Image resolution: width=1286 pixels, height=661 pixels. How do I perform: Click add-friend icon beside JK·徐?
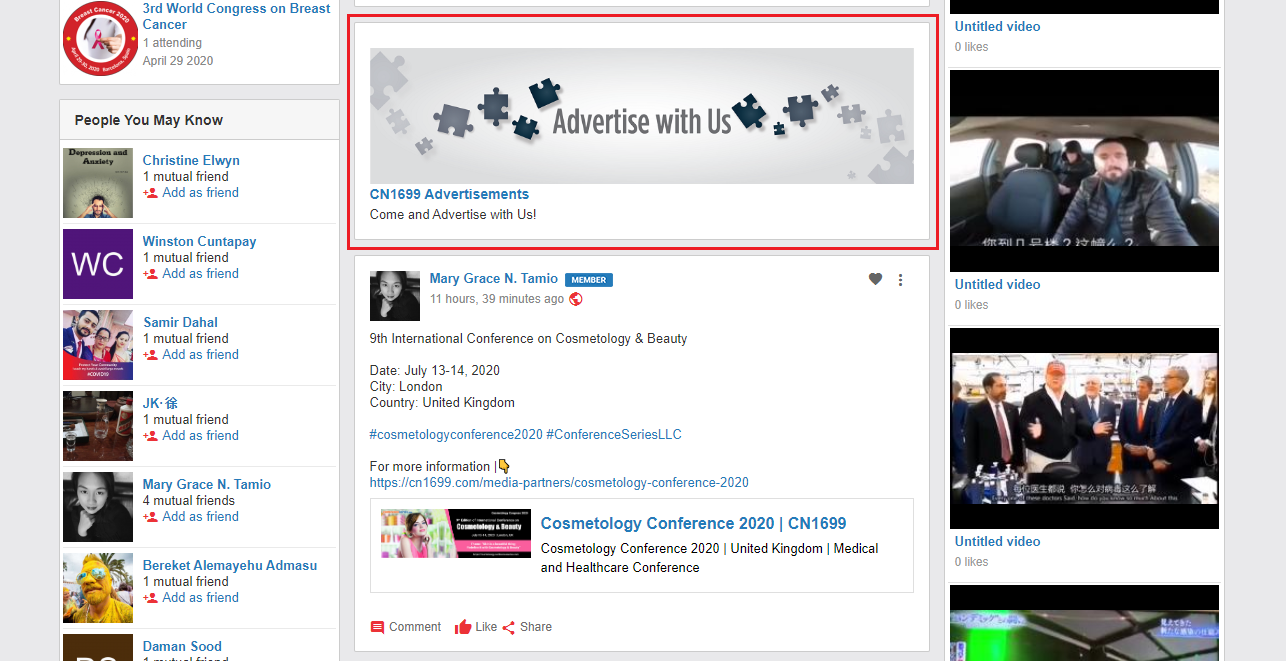pos(150,436)
